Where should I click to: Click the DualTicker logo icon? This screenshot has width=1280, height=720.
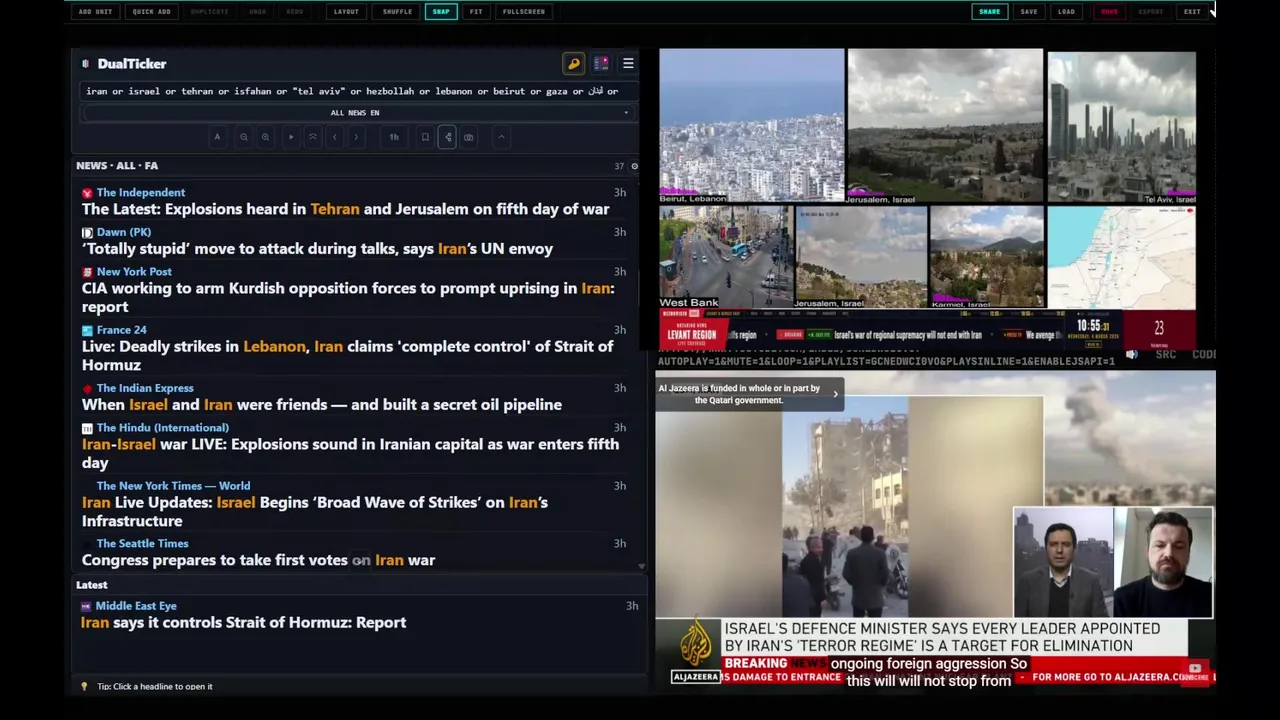point(86,64)
